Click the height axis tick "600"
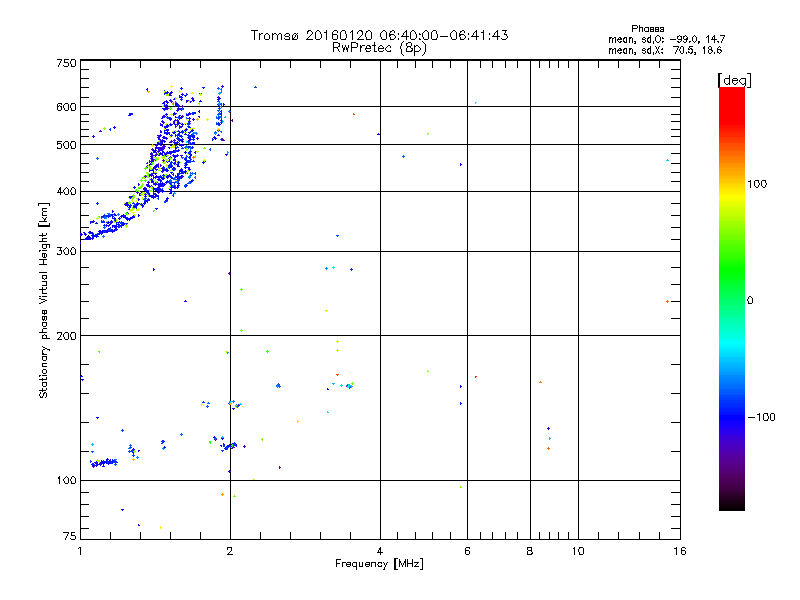Image resolution: width=800 pixels, height=600 pixels. [x=66, y=107]
